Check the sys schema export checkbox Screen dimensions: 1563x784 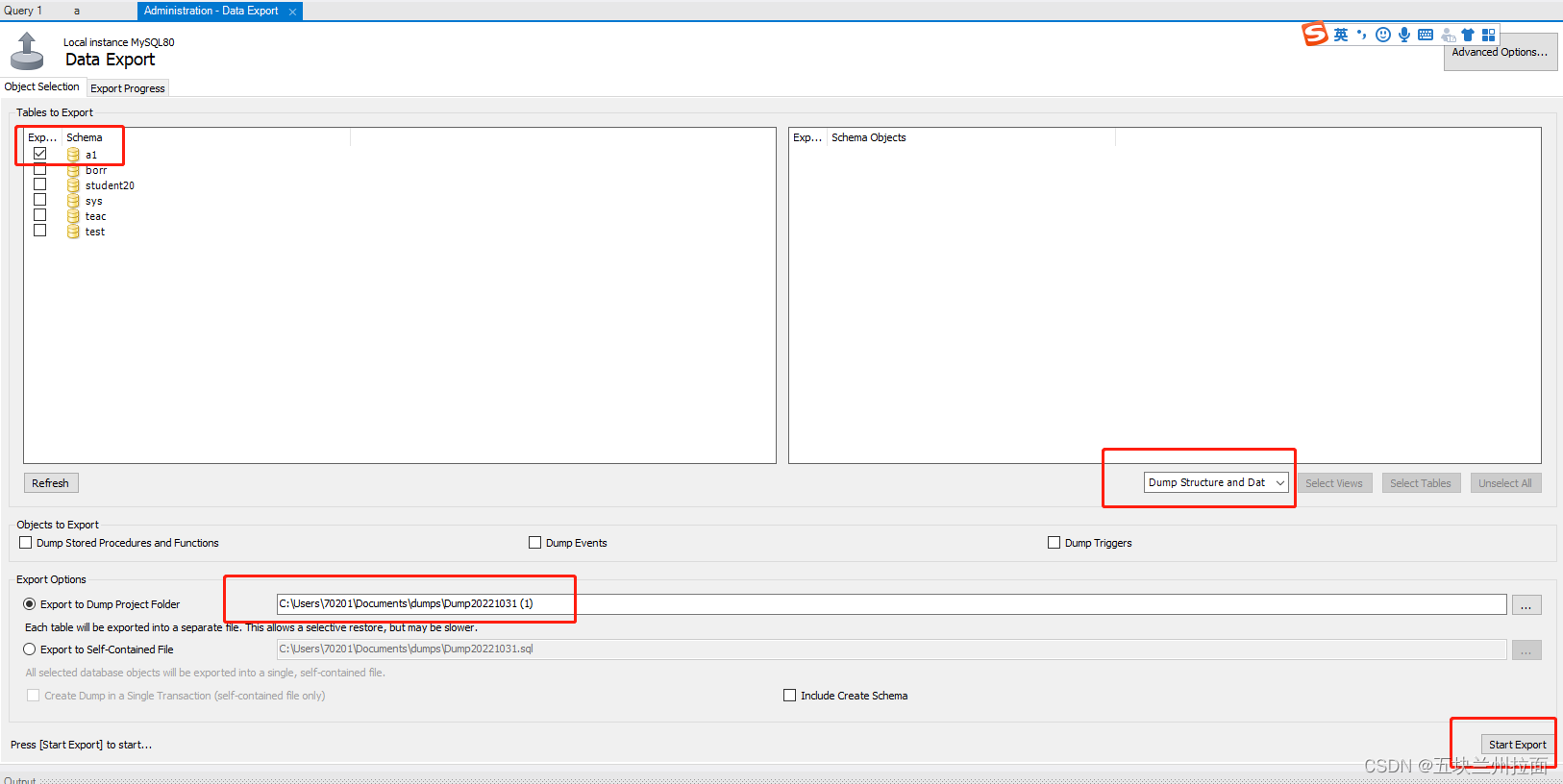click(39, 200)
